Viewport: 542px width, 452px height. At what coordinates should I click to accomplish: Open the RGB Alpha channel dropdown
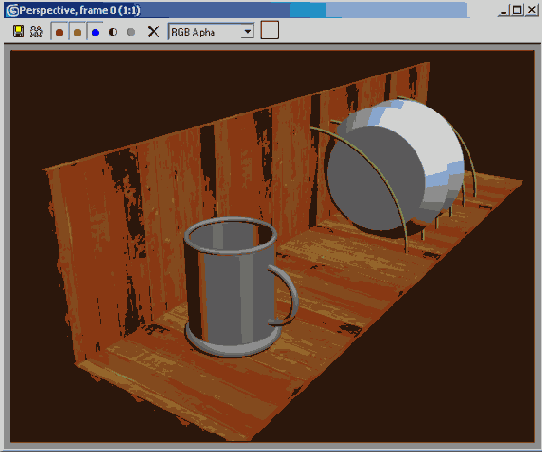pos(211,32)
